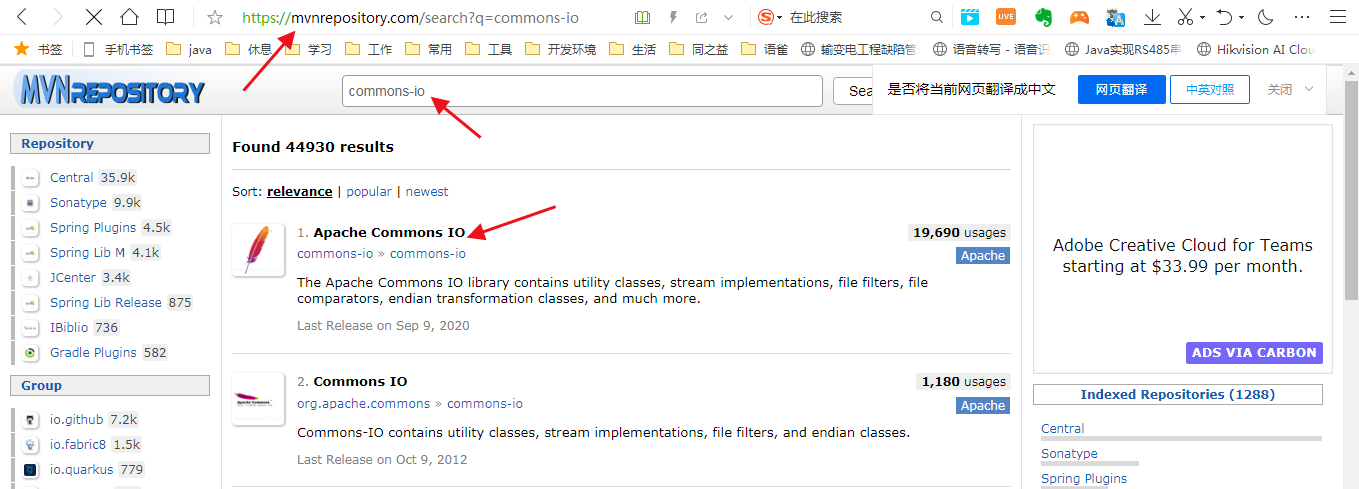Open the 学习 bookmarks folder
This screenshot has height=489, width=1359.
click(x=309, y=49)
